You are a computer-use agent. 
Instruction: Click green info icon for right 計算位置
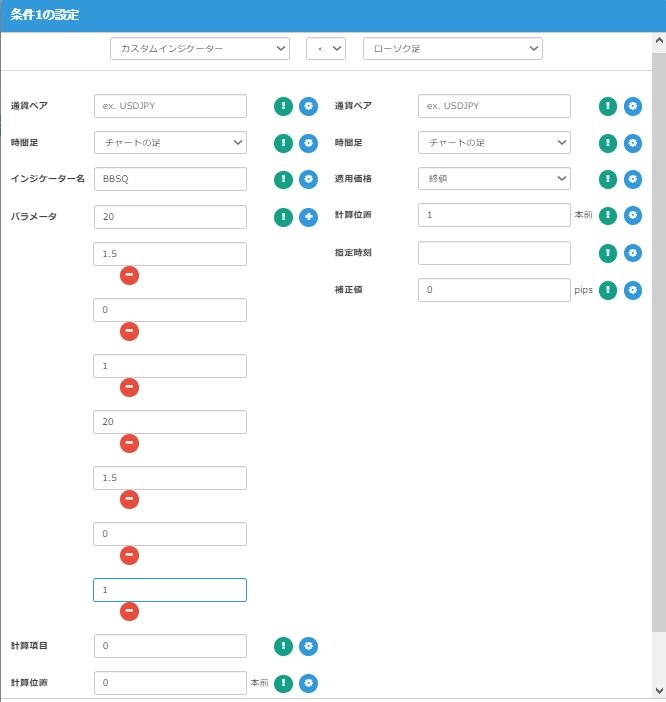608,215
